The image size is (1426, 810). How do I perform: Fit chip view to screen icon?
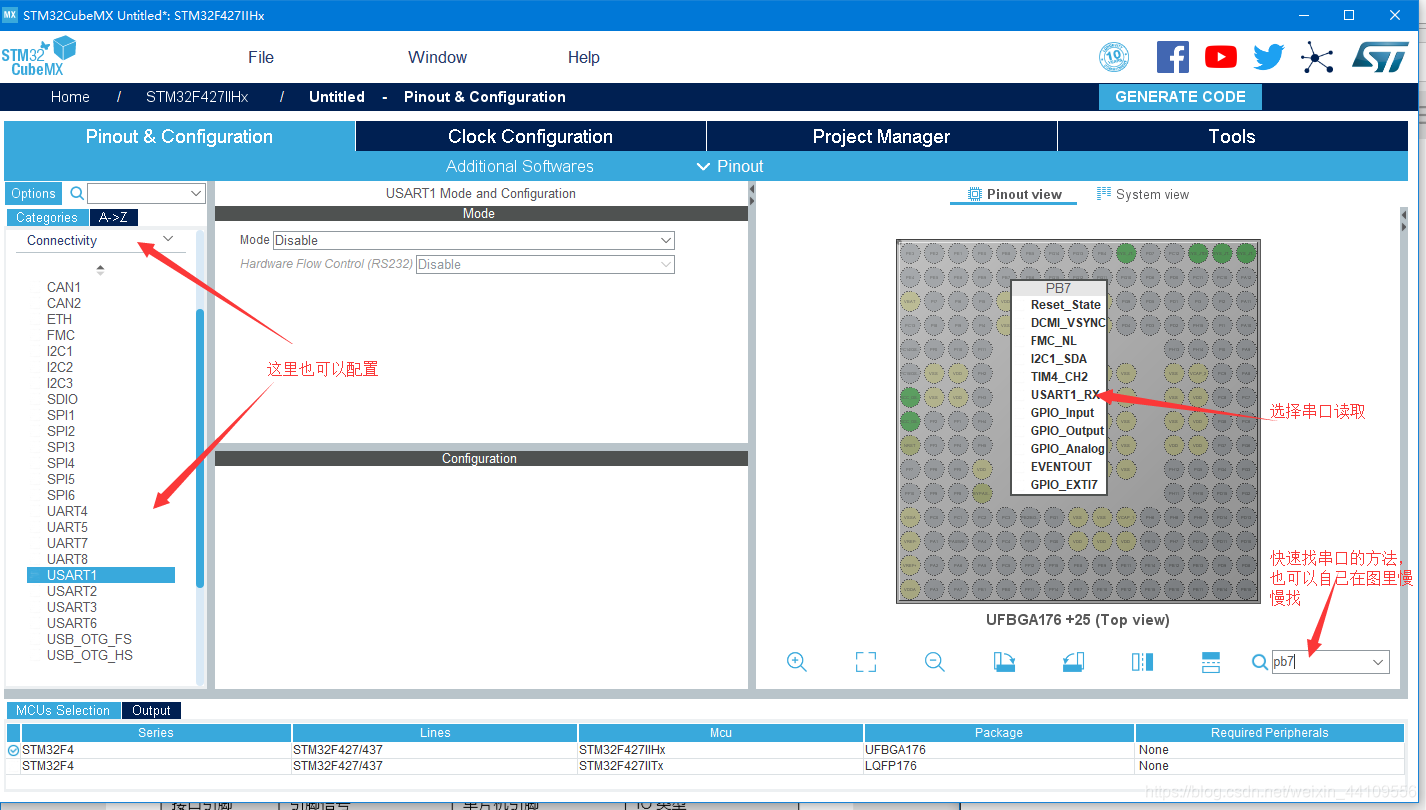[x=866, y=662]
